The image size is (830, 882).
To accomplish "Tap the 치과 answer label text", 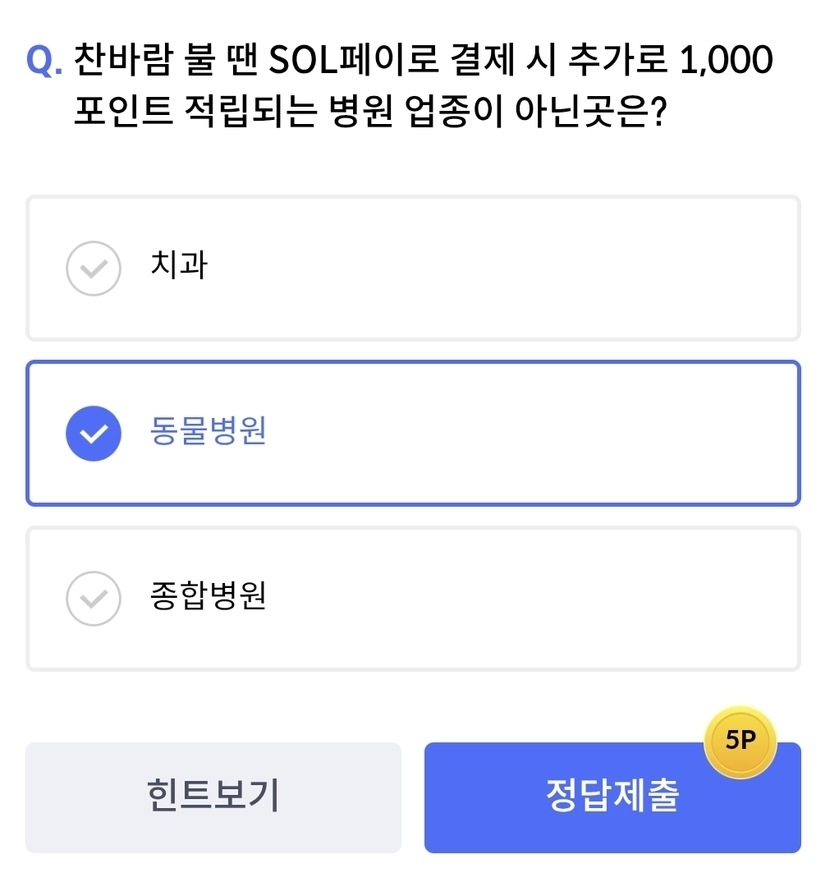I will (x=178, y=266).
